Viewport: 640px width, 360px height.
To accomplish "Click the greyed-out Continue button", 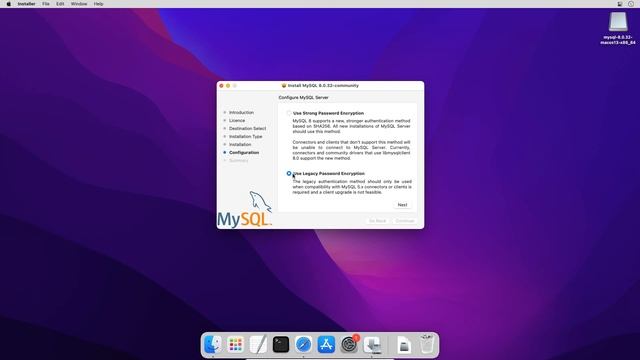I will point(404,221).
